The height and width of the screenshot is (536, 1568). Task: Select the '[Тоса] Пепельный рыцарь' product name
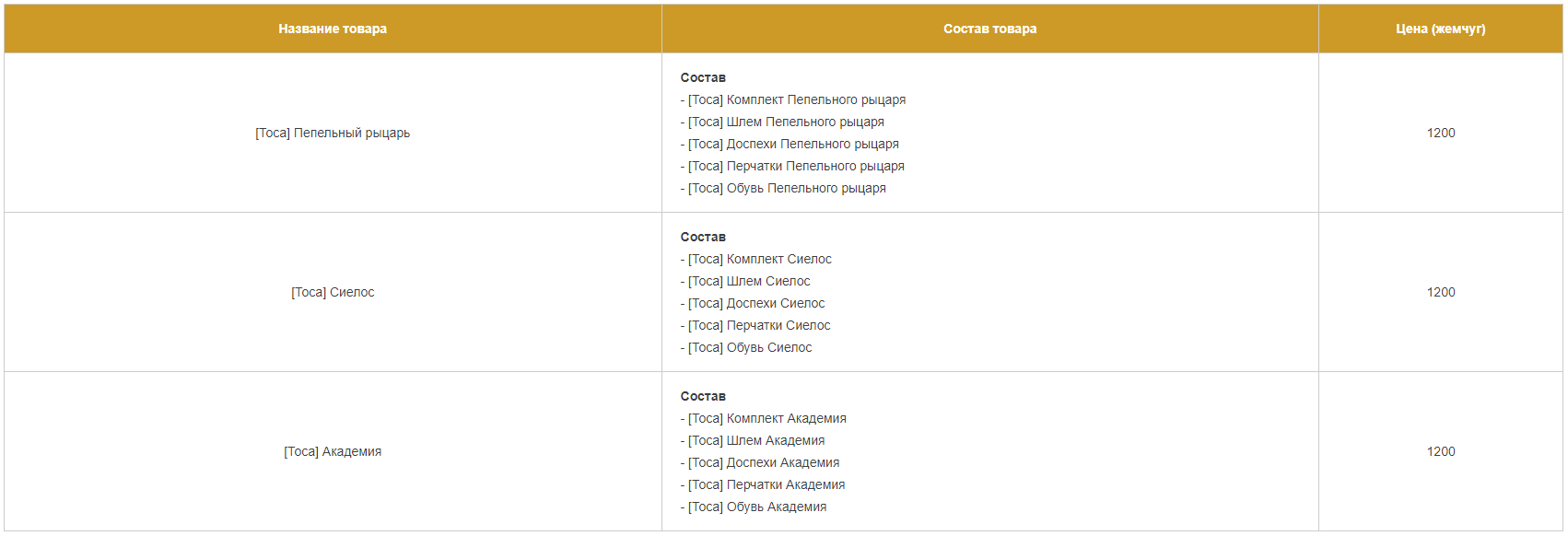pyautogui.click(x=333, y=133)
